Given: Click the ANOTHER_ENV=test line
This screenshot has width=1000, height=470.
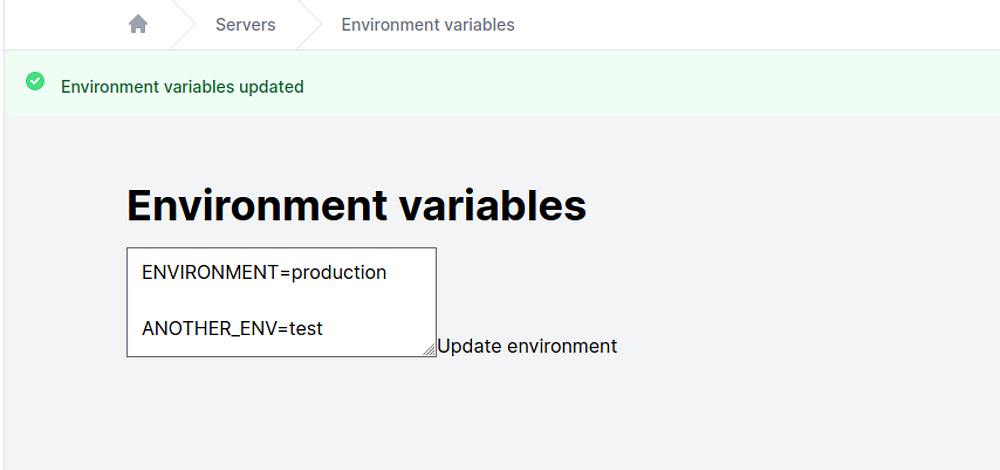Looking at the screenshot, I should (x=232, y=328).
